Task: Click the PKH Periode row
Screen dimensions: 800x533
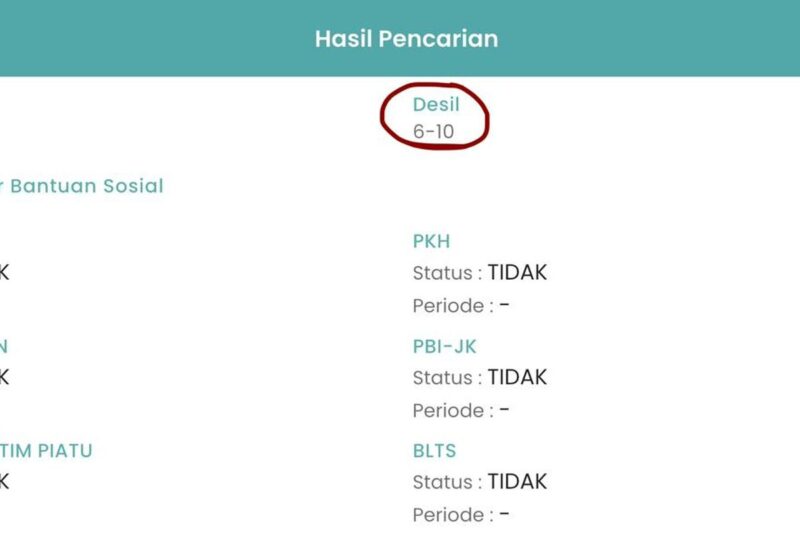Action: 461,306
